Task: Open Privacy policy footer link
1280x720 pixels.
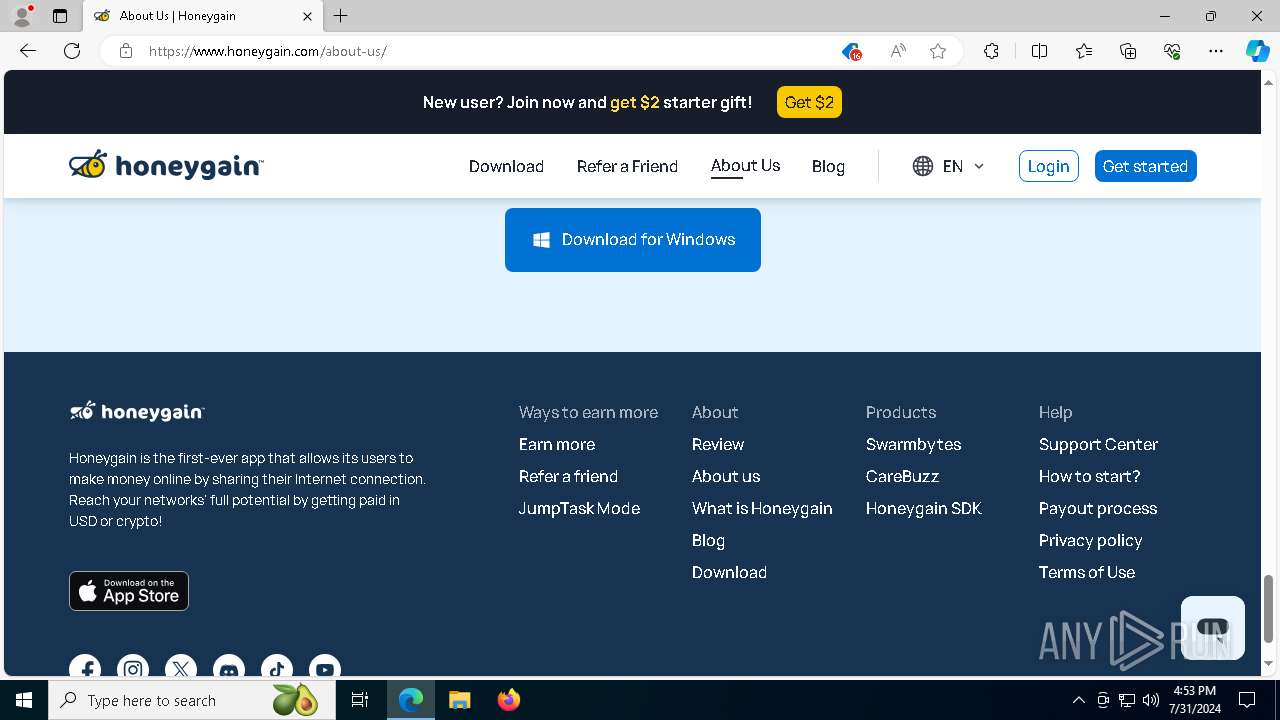Action: tap(1090, 540)
